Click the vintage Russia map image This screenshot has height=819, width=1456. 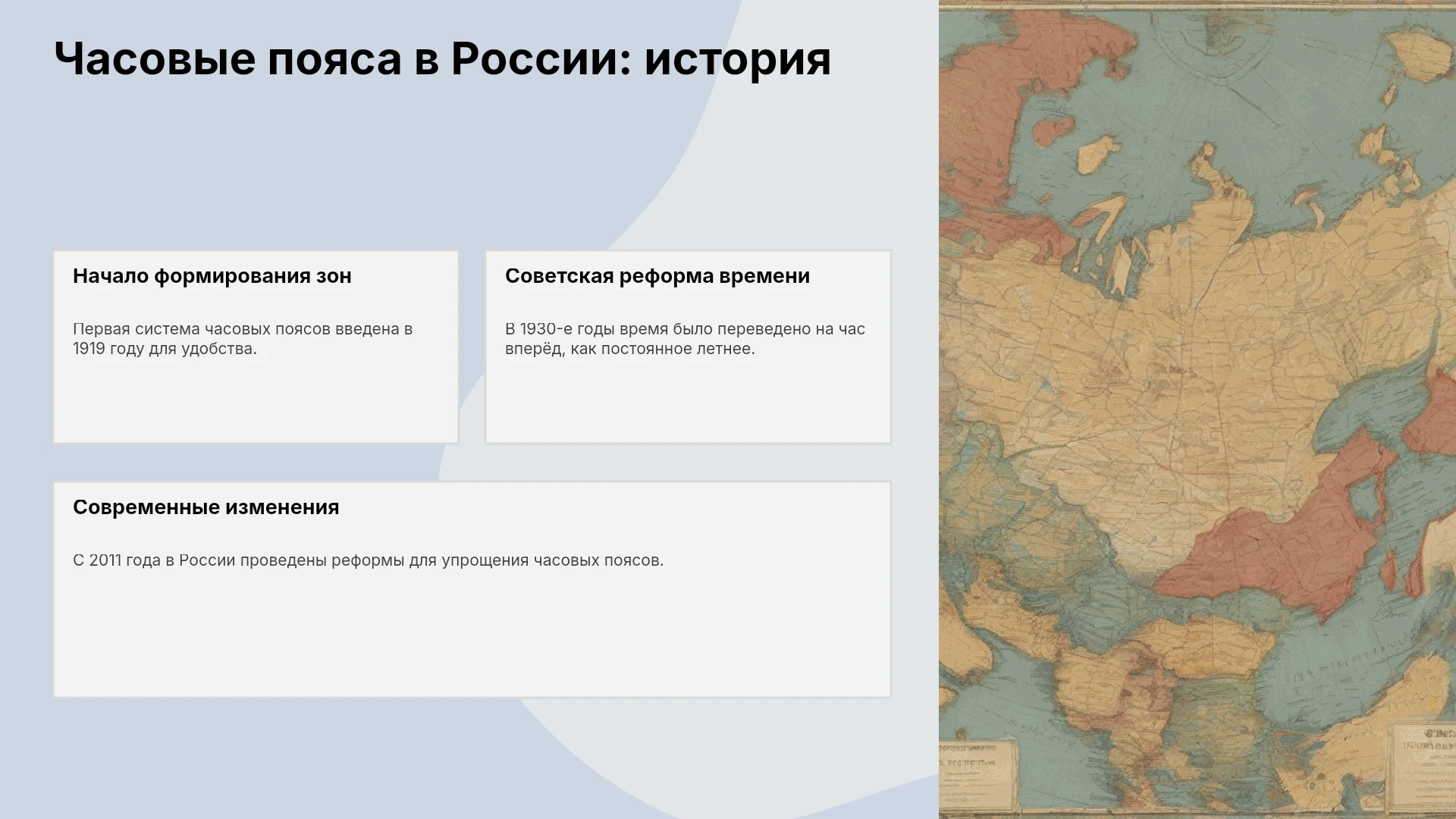point(1197,409)
